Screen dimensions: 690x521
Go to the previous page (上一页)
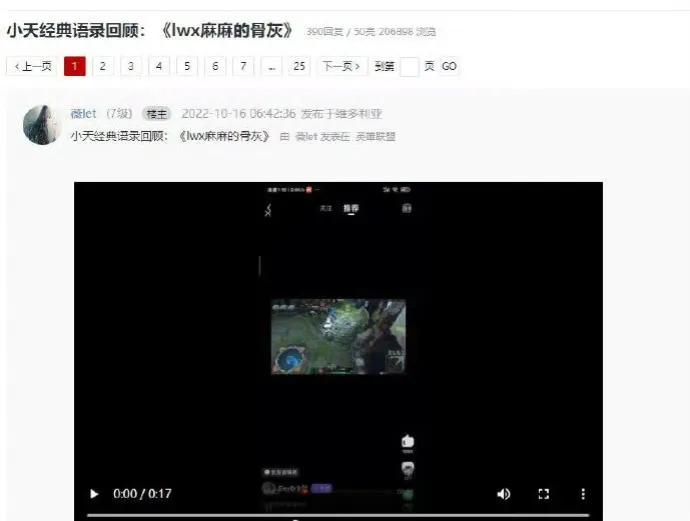(x=32, y=66)
